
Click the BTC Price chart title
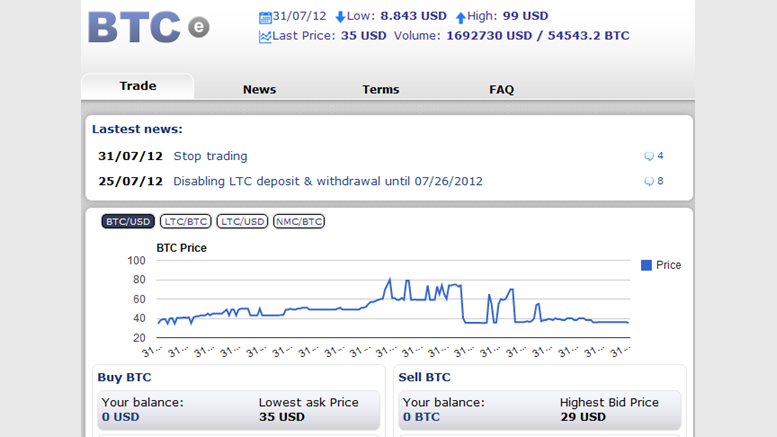(x=181, y=248)
